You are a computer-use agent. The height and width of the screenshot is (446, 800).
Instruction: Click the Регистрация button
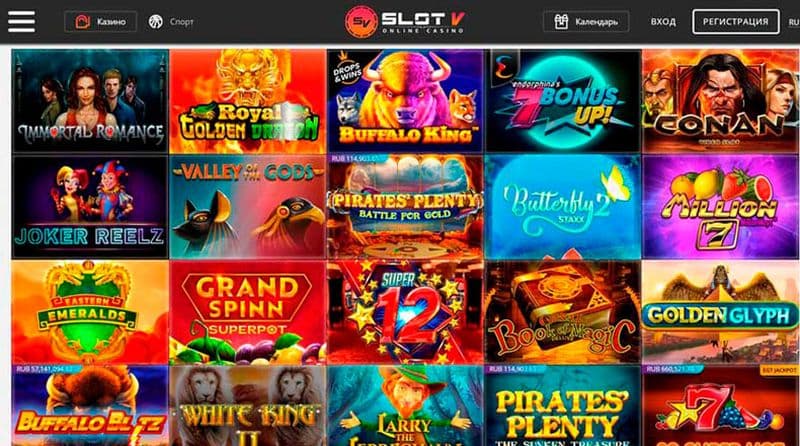click(x=735, y=21)
